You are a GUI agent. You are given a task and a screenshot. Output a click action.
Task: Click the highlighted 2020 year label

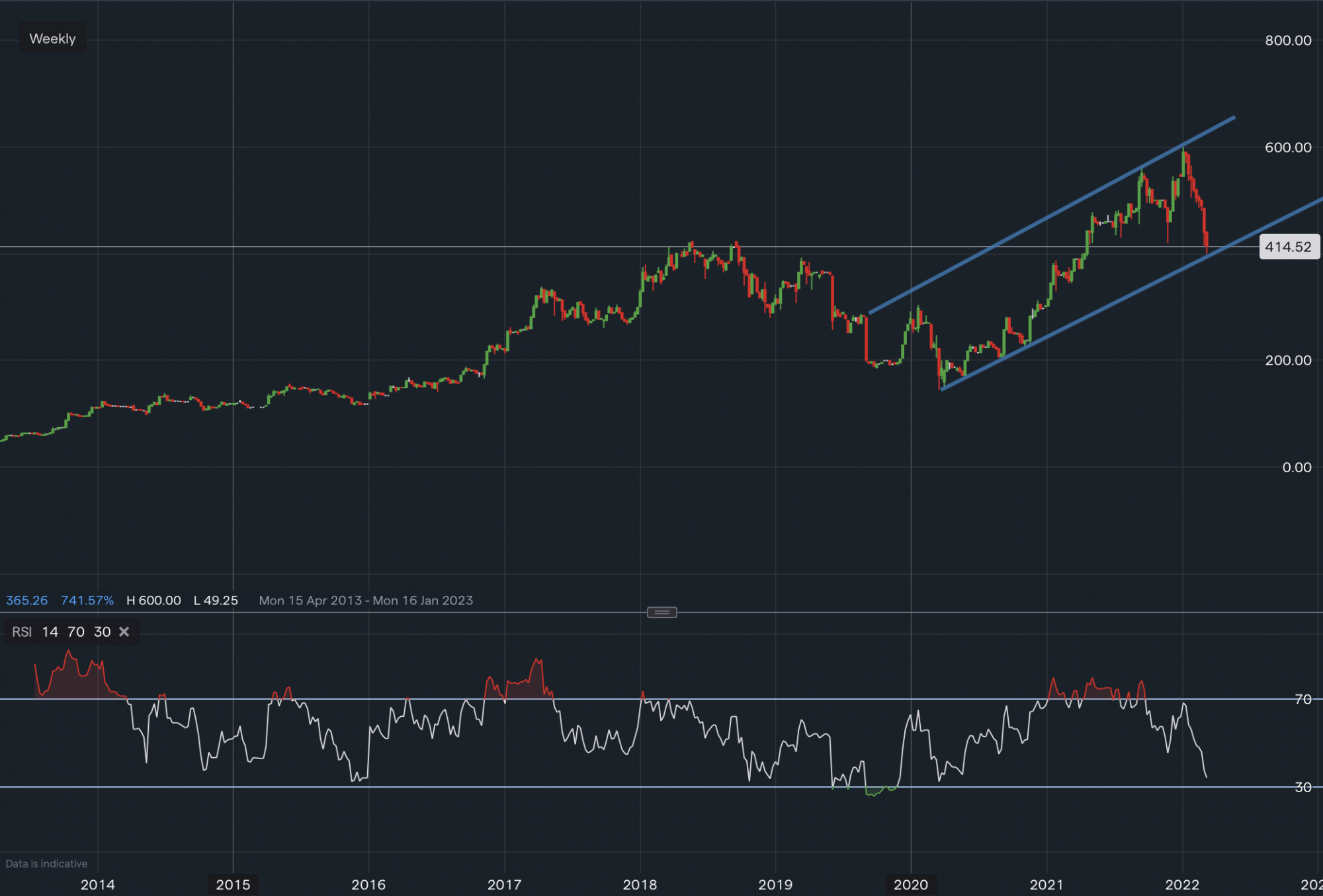[x=911, y=885]
